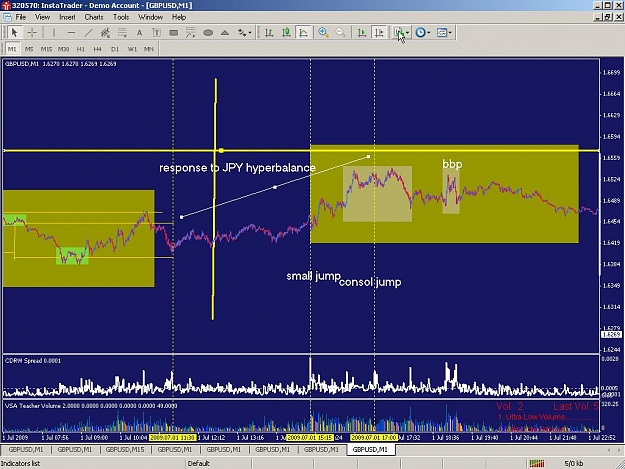Open the Insert menu
This screenshot has height=469, width=625.
[x=67, y=17]
